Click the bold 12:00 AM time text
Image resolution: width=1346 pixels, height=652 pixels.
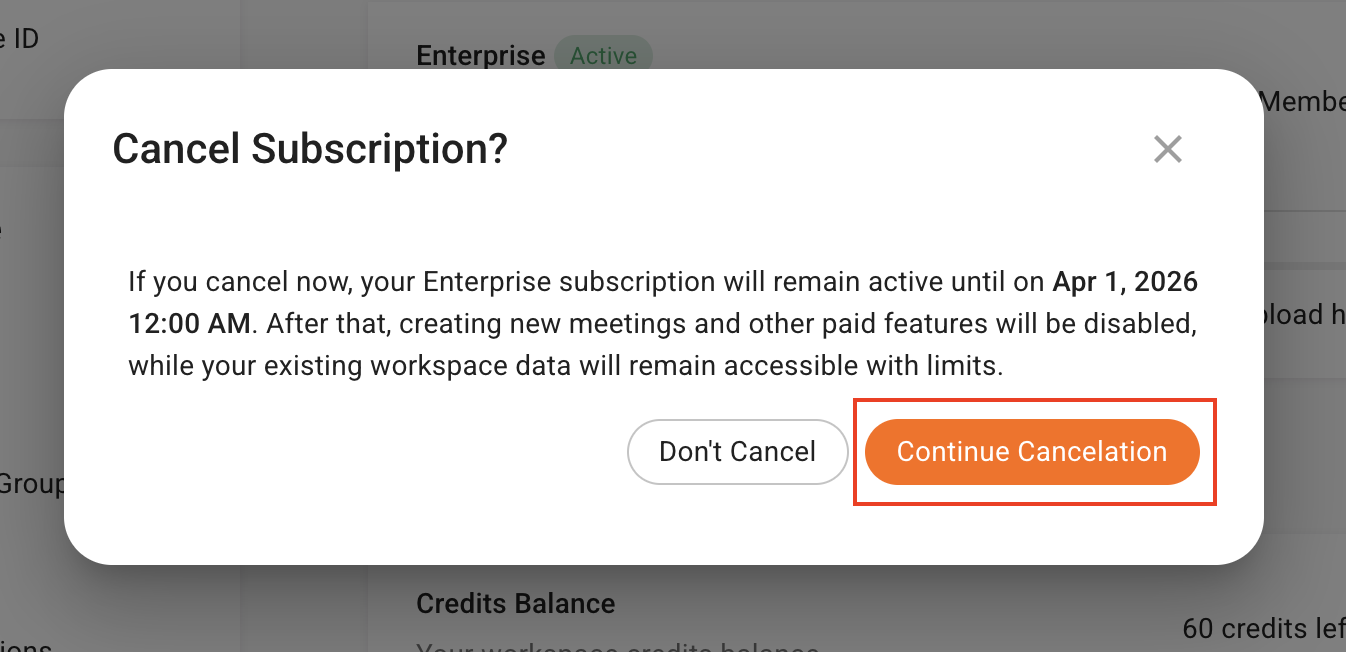tap(191, 324)
